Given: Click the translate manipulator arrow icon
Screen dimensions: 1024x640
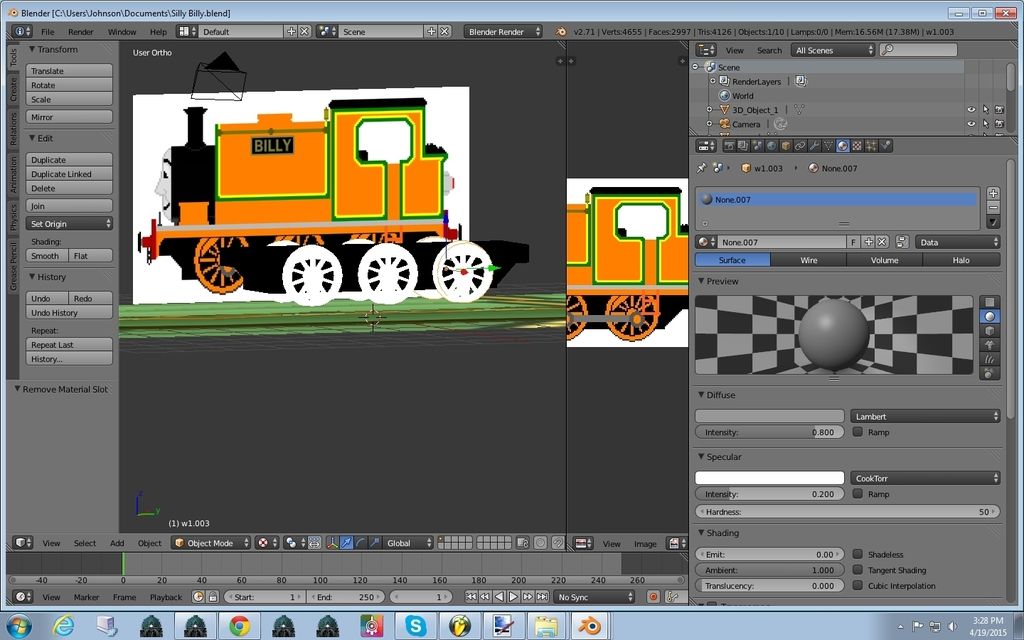Looking at the screenshot, I should pyautogui.click(x=346, y=543).
